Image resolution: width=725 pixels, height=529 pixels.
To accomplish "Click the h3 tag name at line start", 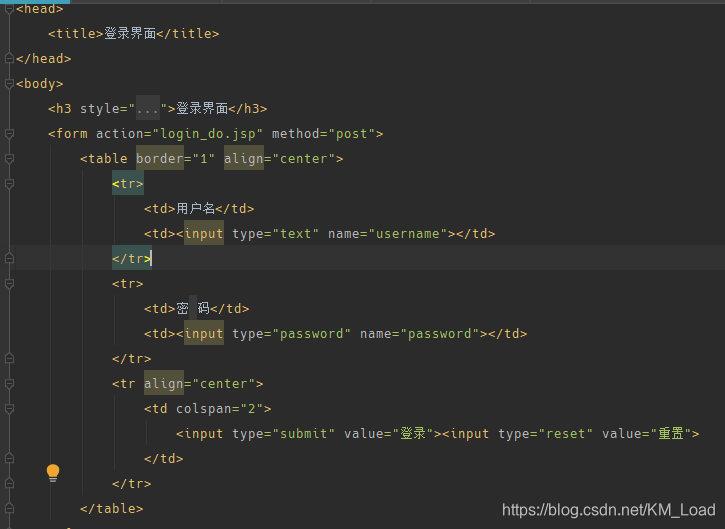I will tap(64, 109).
